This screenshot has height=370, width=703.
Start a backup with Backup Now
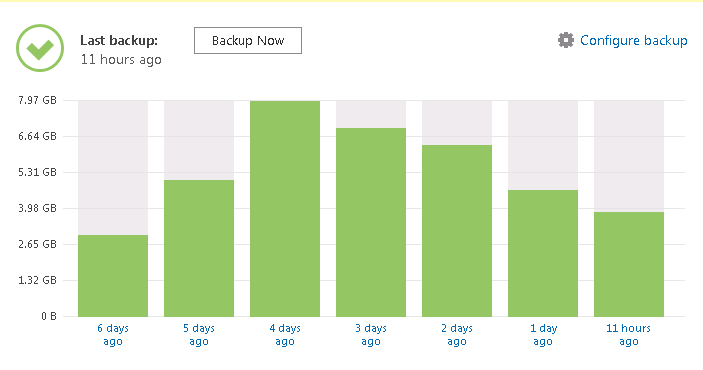click(x=248, y=40)
